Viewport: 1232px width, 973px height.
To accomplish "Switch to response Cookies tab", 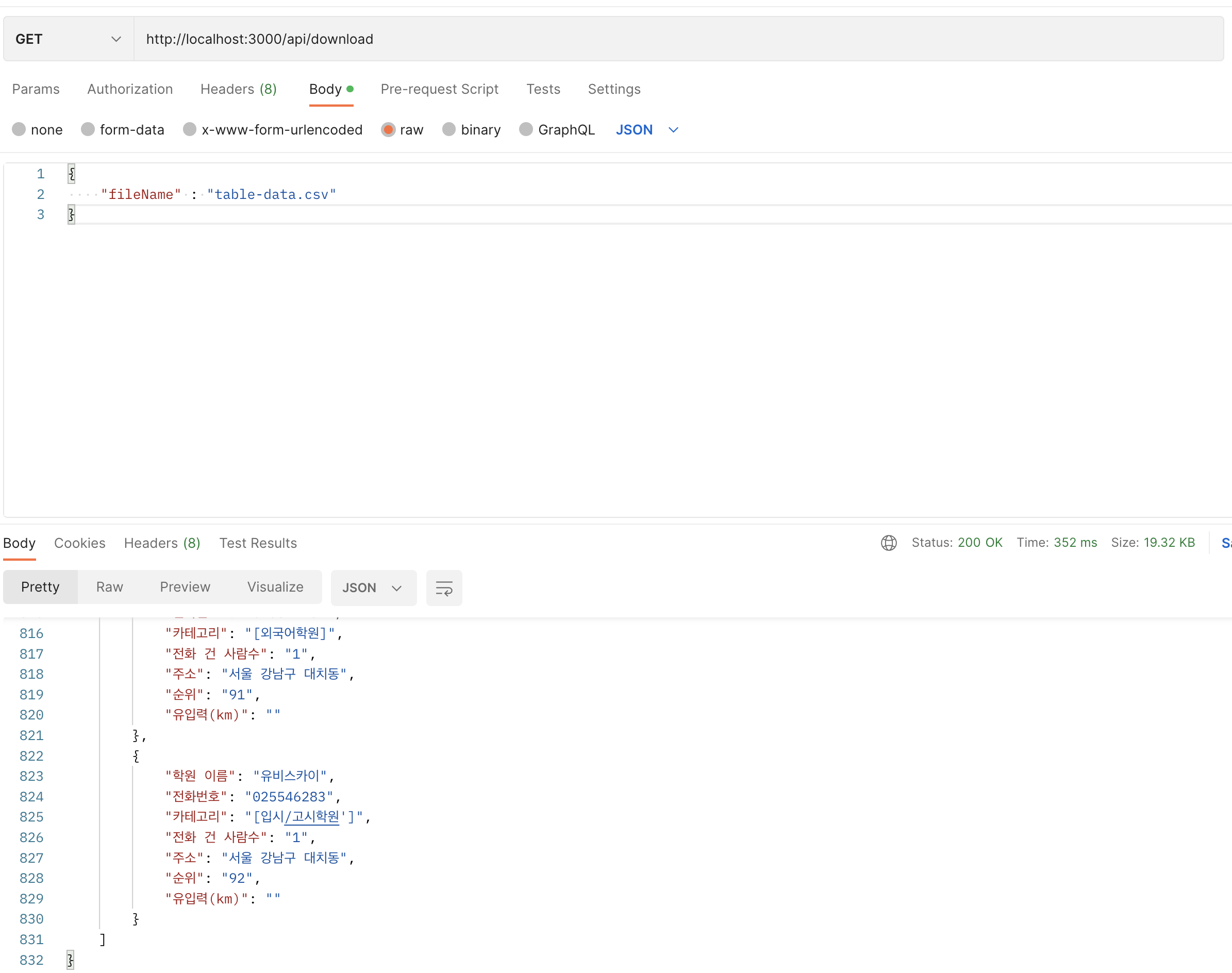I will (80, 542).
